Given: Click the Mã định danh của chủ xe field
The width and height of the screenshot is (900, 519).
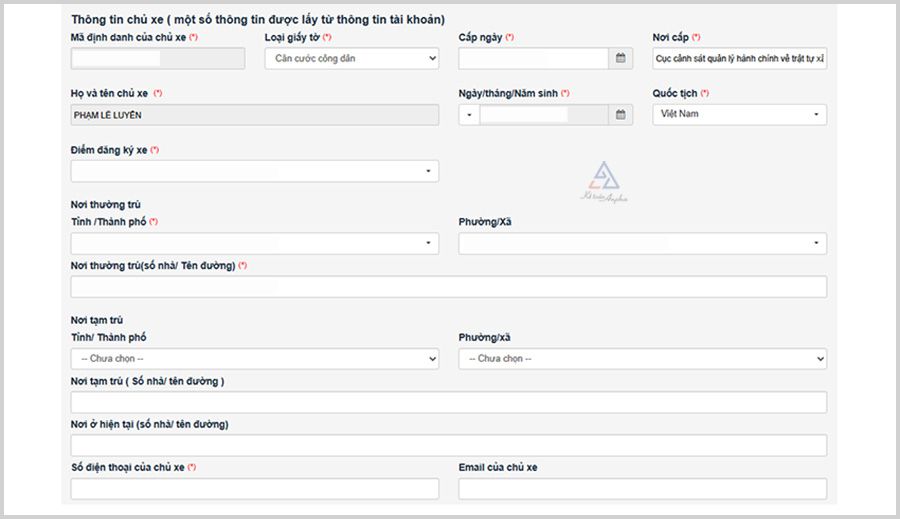Looking at the screenshot, I should coord(157,59).
